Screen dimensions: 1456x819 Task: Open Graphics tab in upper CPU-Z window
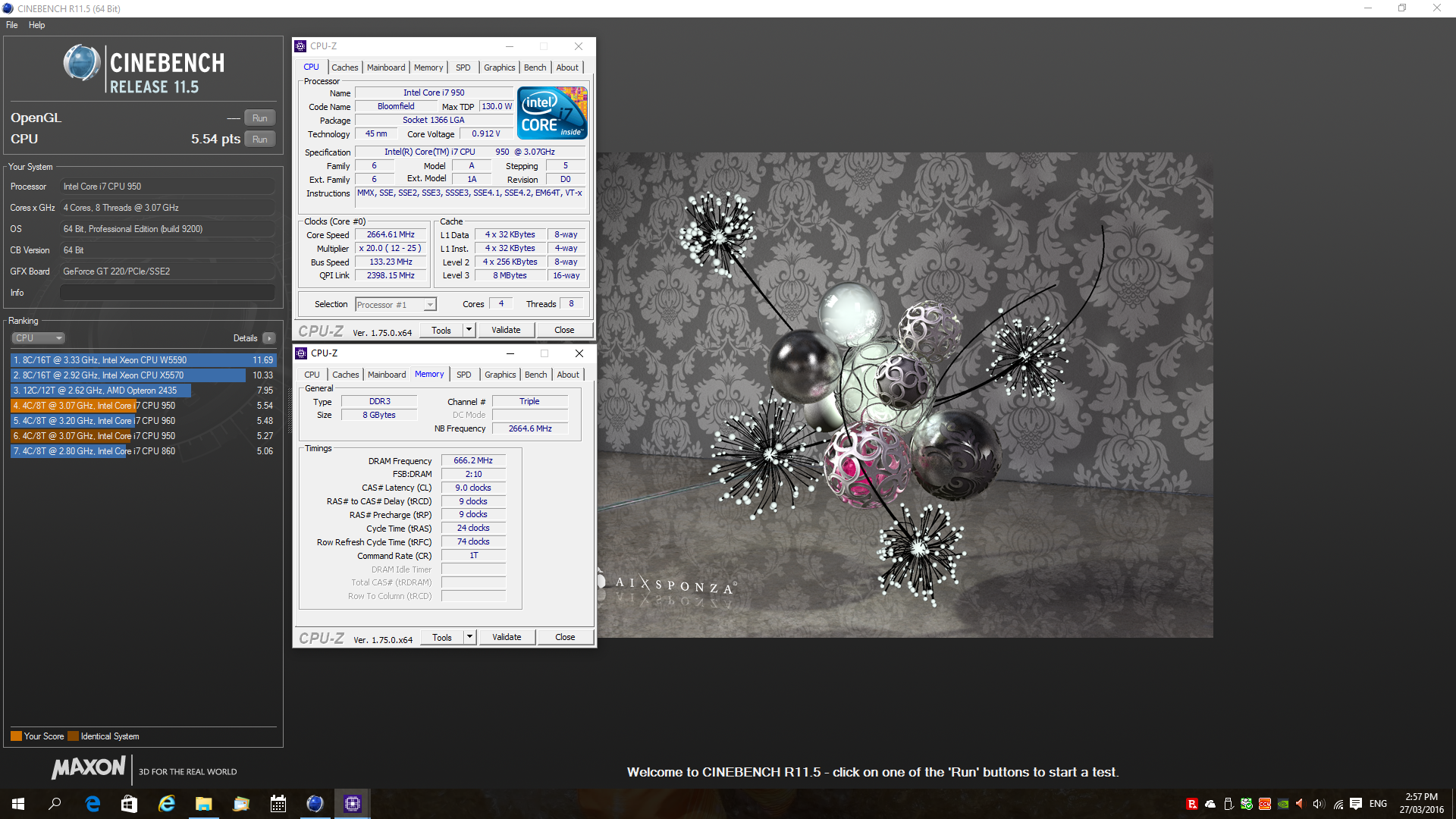499,67
